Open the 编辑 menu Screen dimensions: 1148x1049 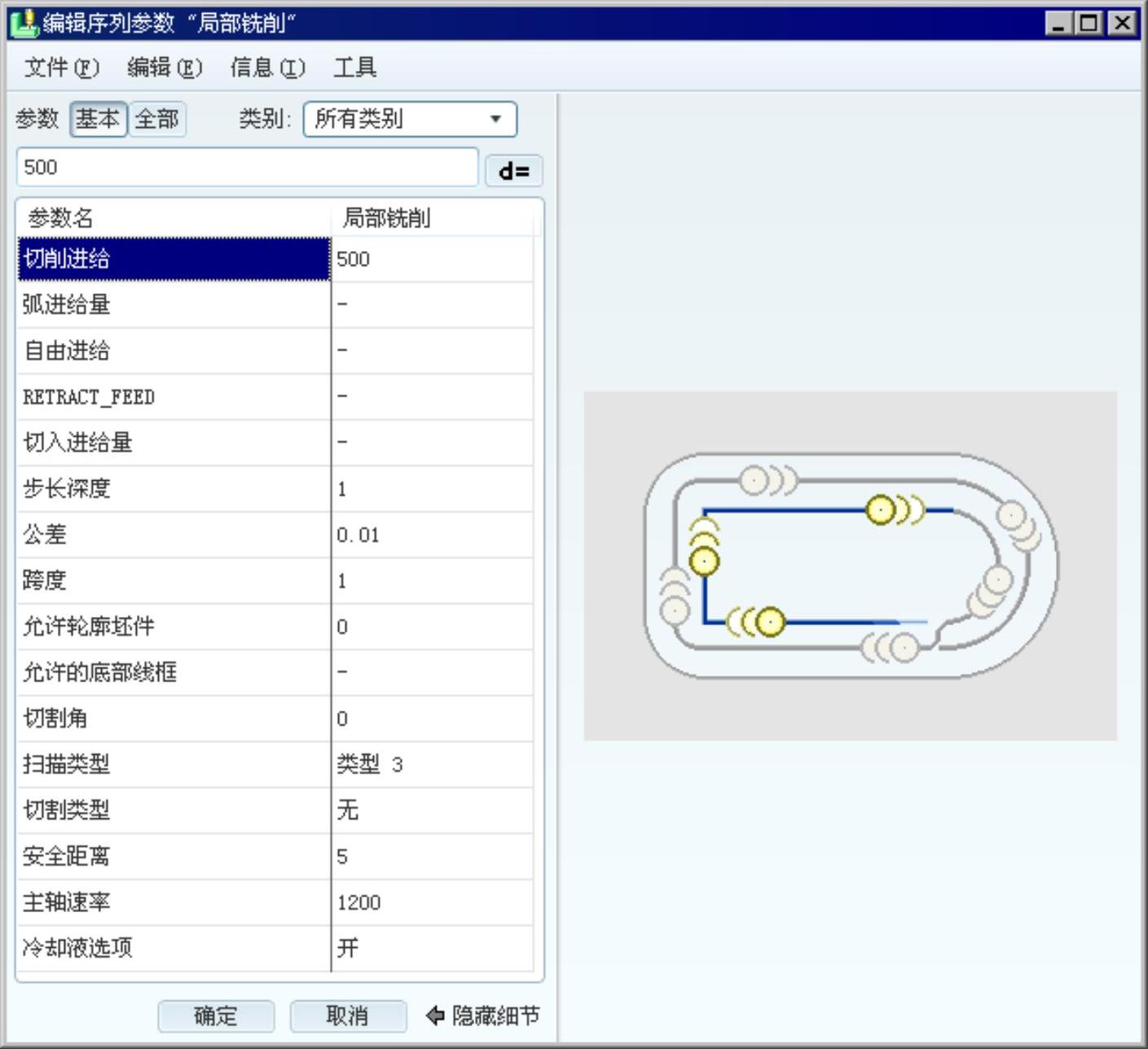(164, 67)
